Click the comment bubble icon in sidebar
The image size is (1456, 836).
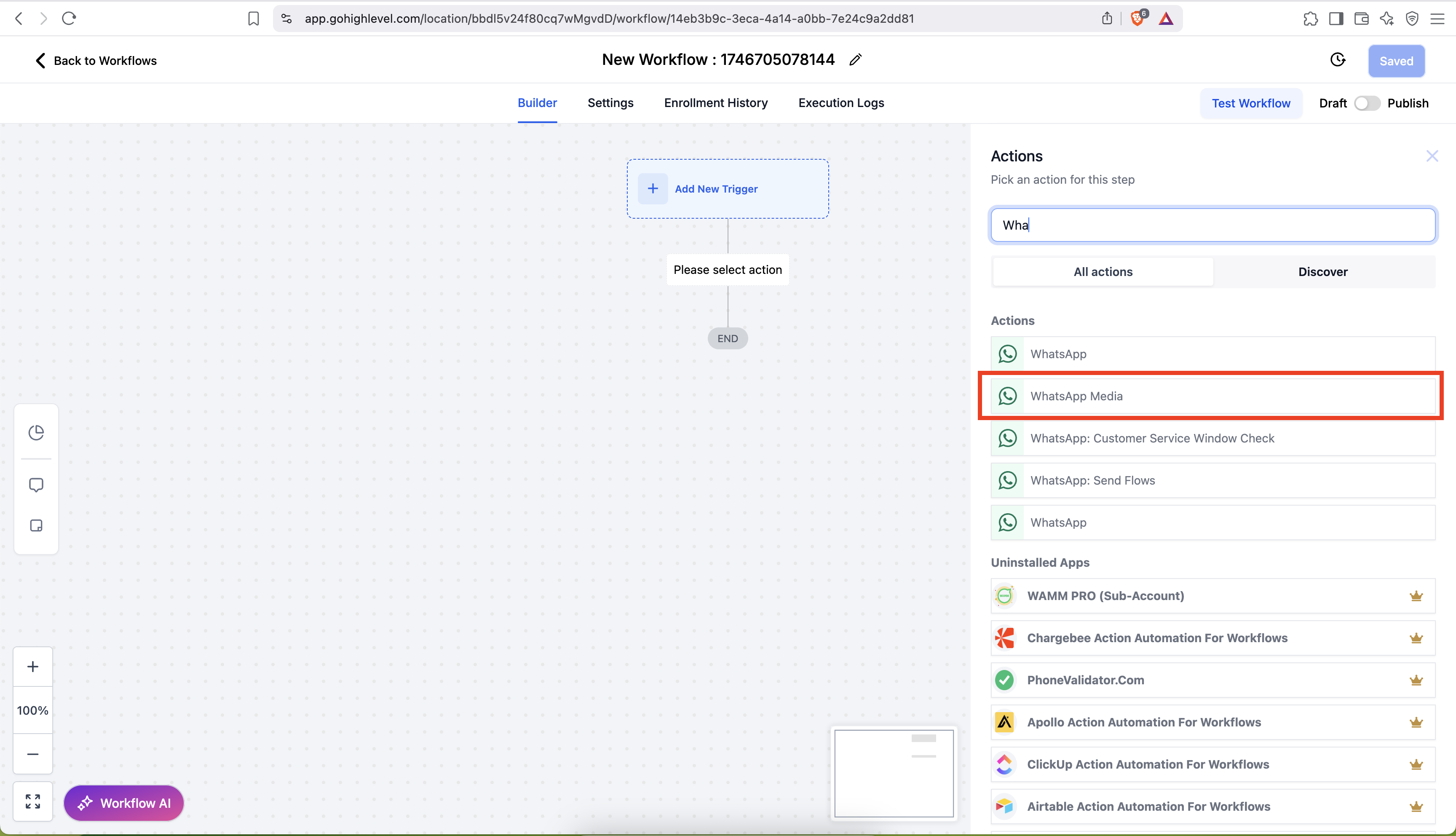36,485
